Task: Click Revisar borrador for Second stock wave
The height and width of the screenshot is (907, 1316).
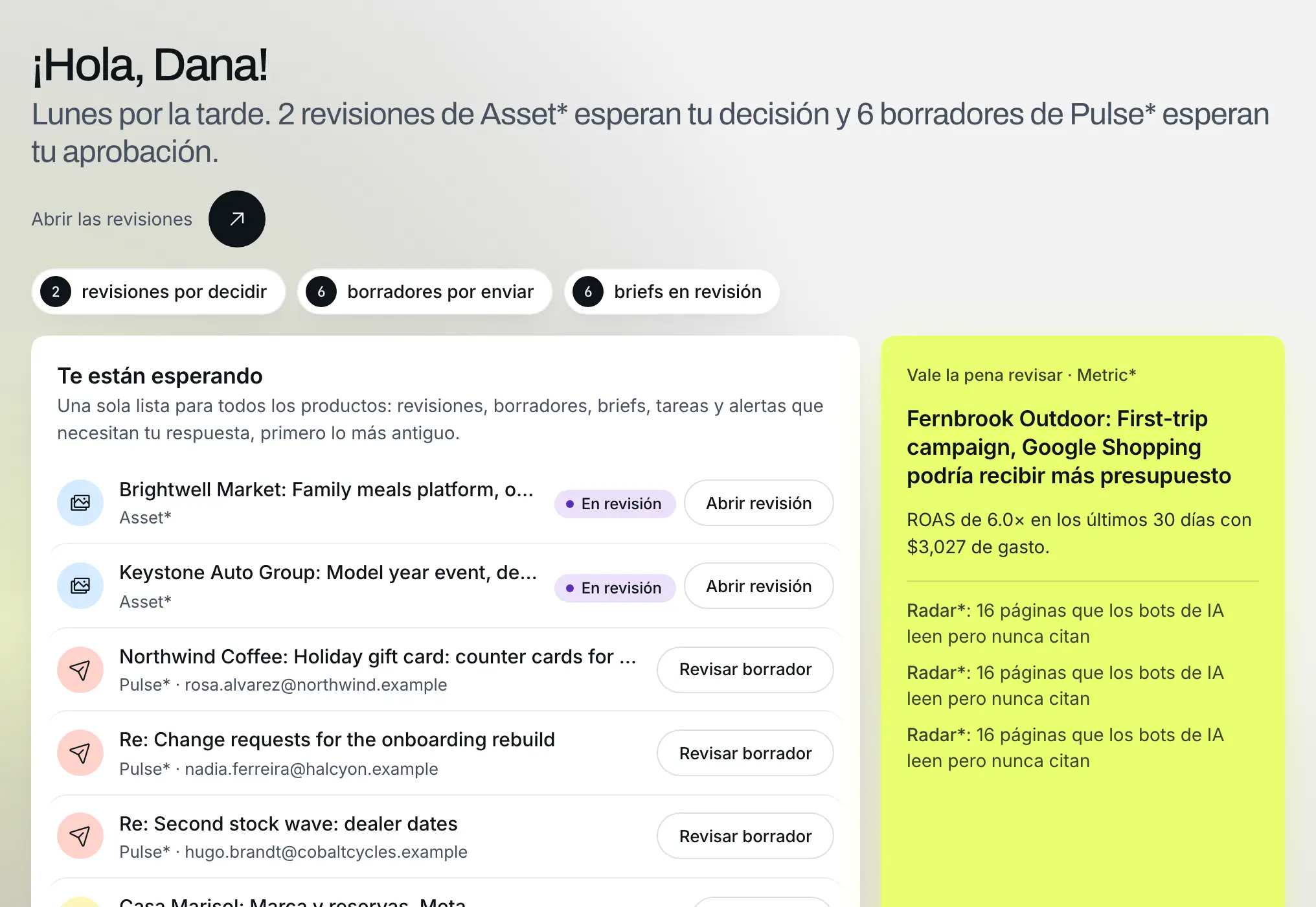Action: 745,836
